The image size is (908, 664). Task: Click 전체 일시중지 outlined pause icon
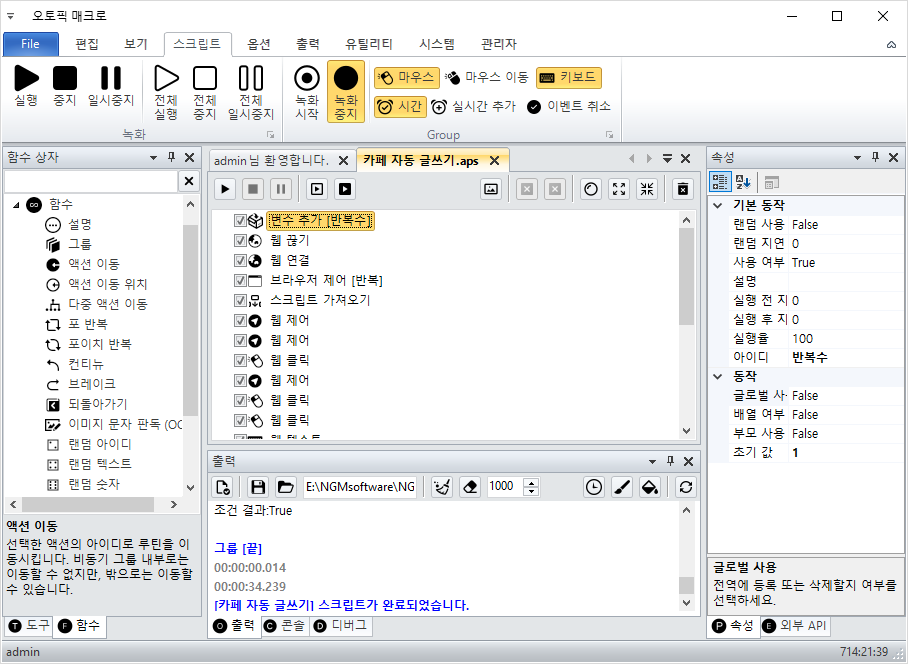point(251,78)
